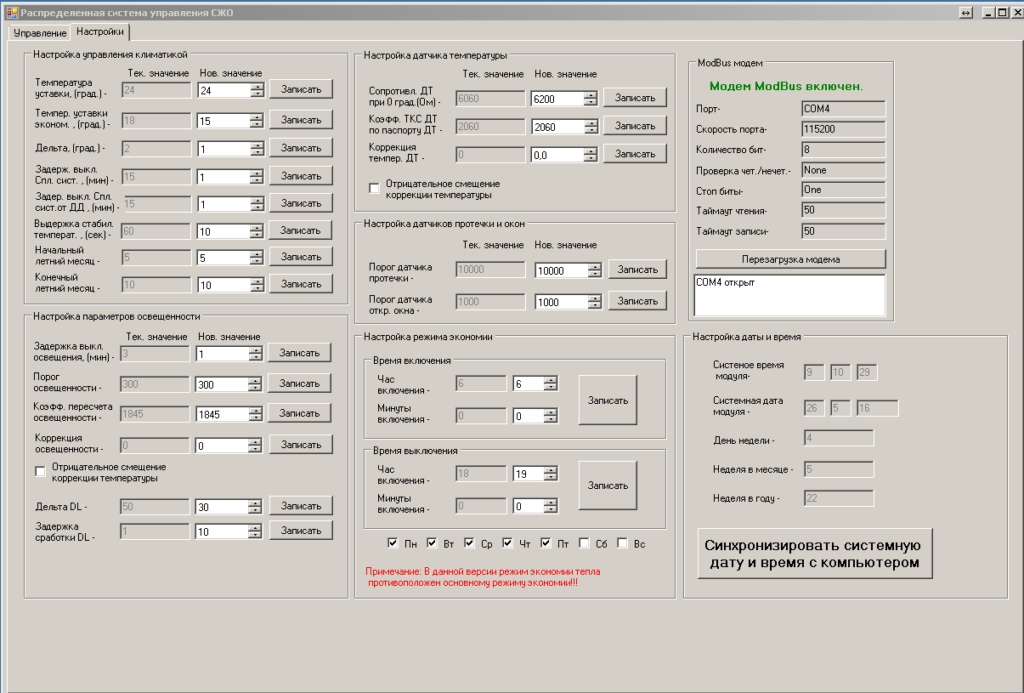Tick negative offset checkbox under Коррекция темпер. ДТ
The height and width of the screenshot is (693, 1024).
375,187
